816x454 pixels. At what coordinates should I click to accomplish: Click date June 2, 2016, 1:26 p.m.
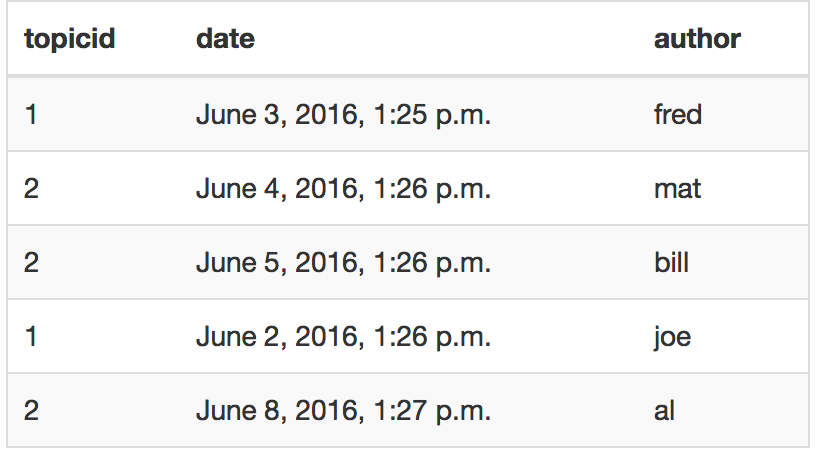[343, 337]
